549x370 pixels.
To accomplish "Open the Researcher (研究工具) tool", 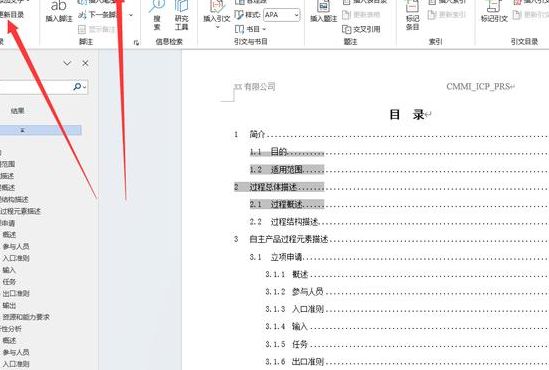I will tap(182, 15).
